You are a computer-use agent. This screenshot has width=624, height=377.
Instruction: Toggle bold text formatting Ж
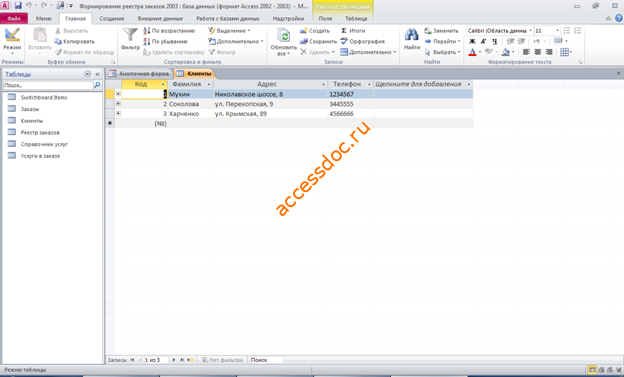[472, 41]
